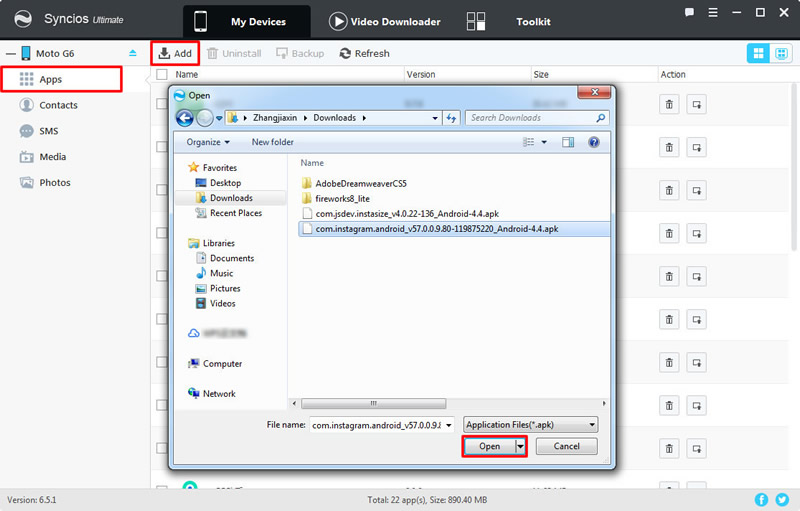
Task: Switch to the Video Downloader tab
Action: [x=384, y=21]
